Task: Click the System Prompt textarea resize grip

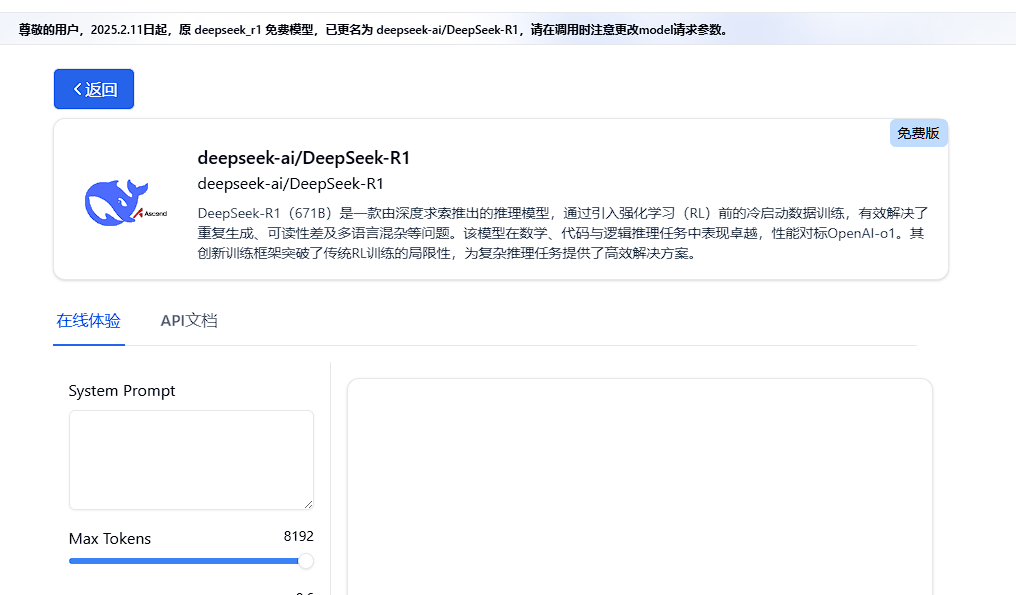Action: click(308, 504)
